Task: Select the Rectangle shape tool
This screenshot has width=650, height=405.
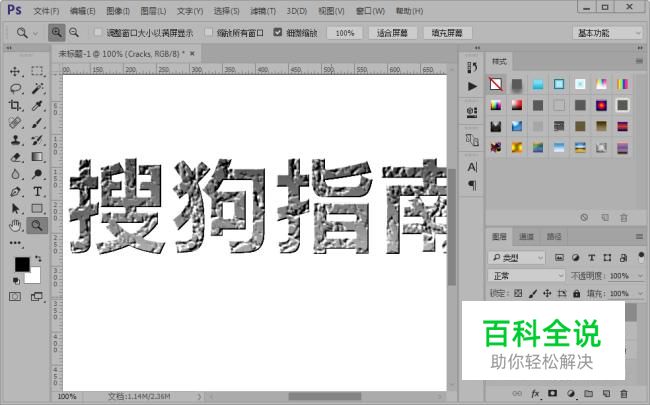Action: [37, 209]
